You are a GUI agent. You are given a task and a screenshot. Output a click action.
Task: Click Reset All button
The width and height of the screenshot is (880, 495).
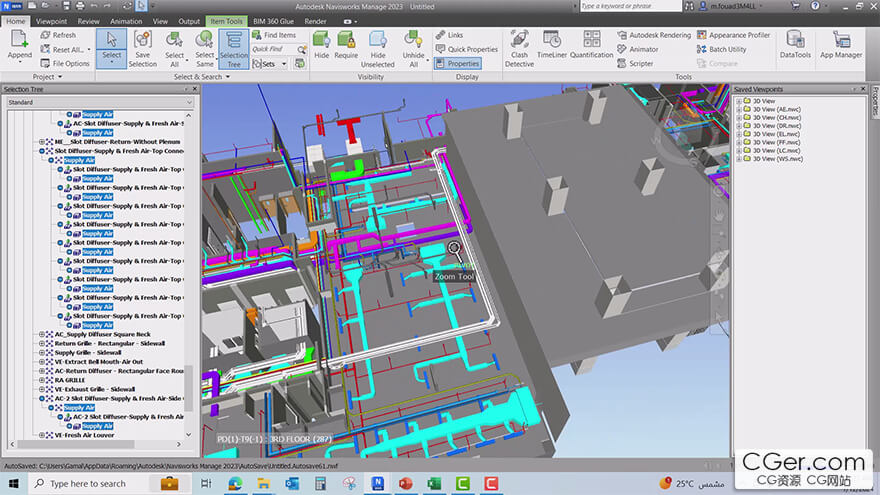[x=63, y=49]
